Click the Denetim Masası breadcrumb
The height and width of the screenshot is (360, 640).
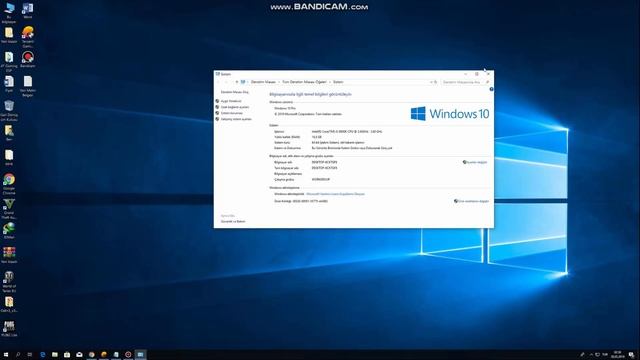pos(263,82)
